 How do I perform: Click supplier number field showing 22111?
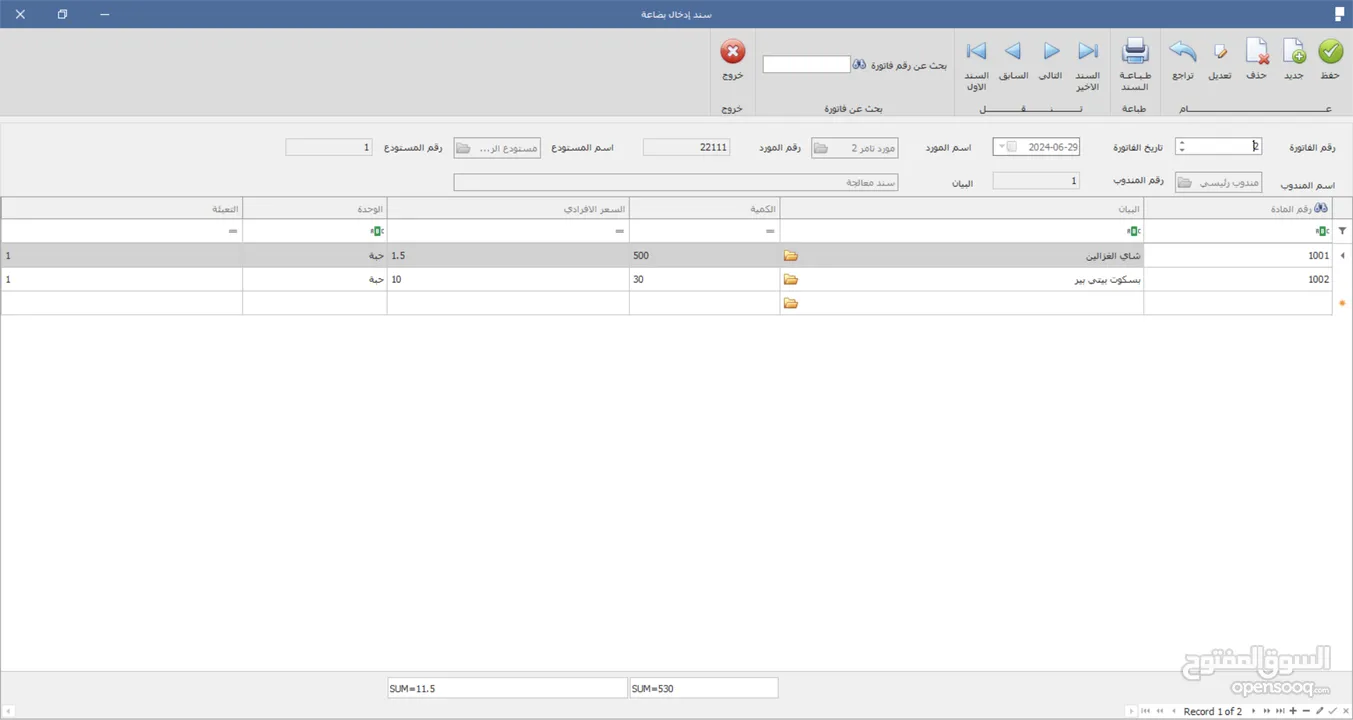tap(686, 147)
